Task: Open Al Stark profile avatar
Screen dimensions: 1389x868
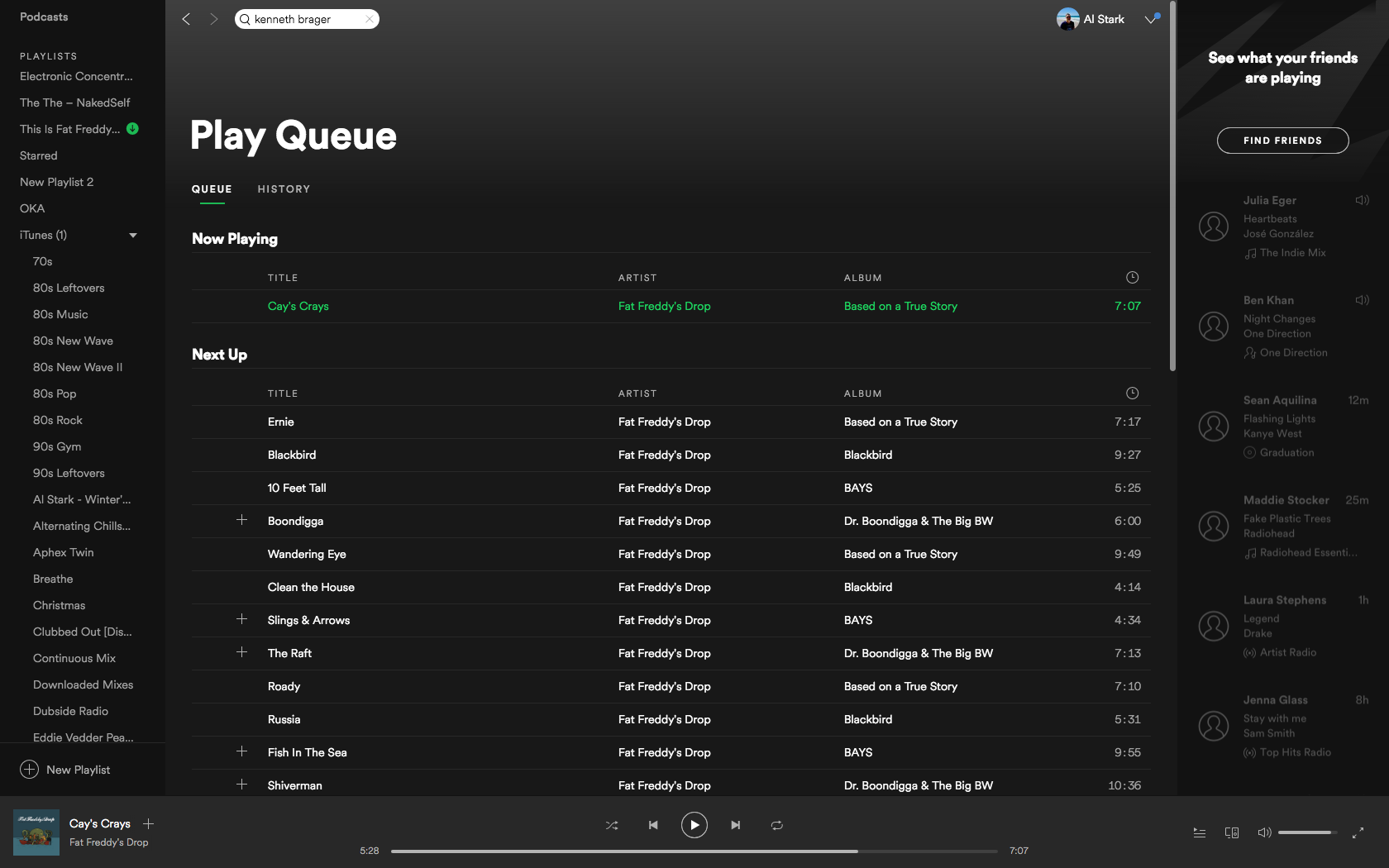Action: [1068, 19]
